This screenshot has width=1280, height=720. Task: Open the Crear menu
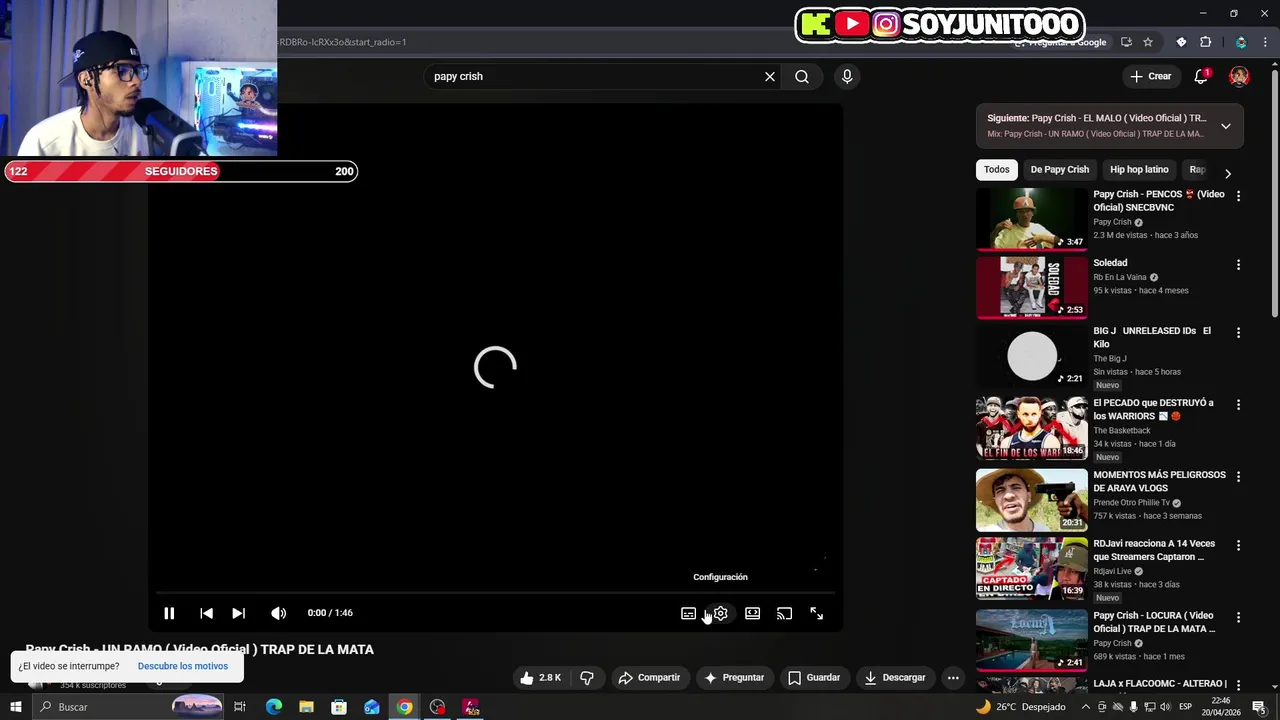coord(1150,76)
